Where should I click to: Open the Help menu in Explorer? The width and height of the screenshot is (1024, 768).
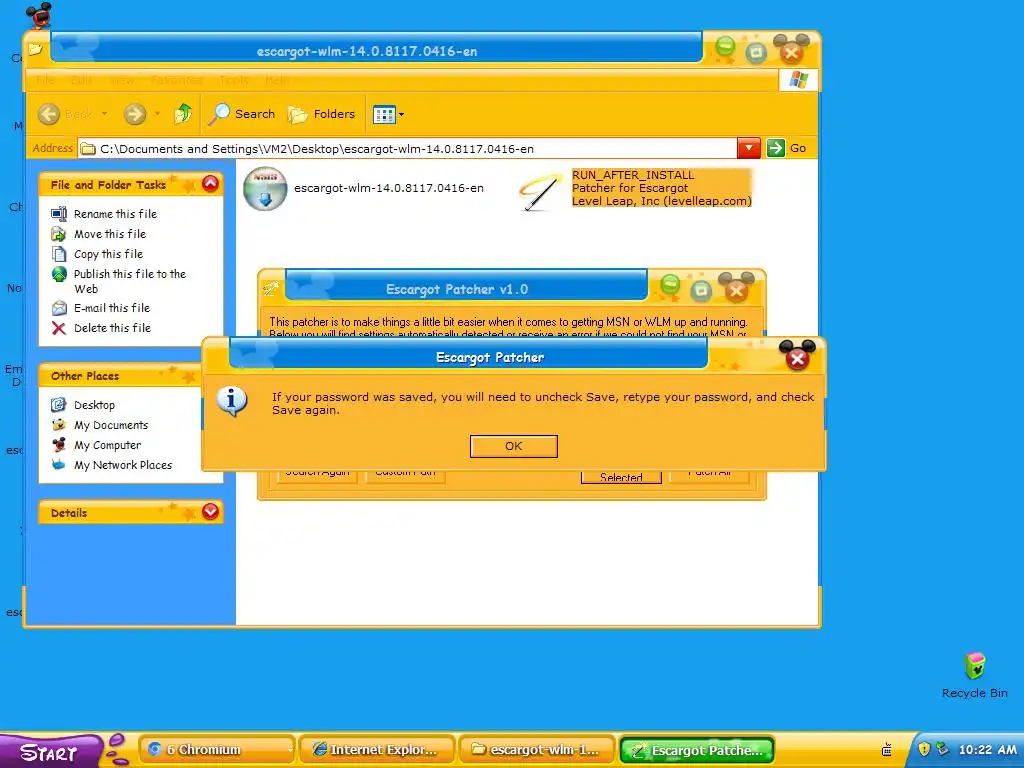(277, 80)
